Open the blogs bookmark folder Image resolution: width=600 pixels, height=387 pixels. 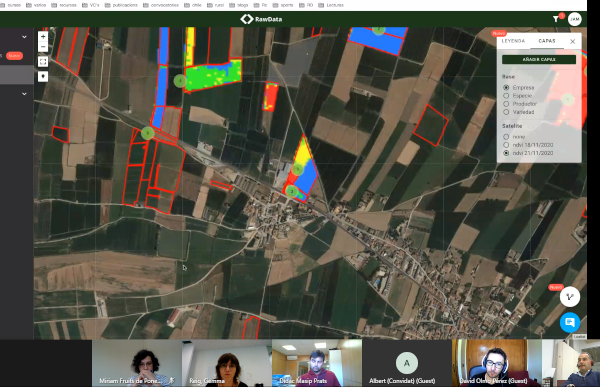pos(239,5)
